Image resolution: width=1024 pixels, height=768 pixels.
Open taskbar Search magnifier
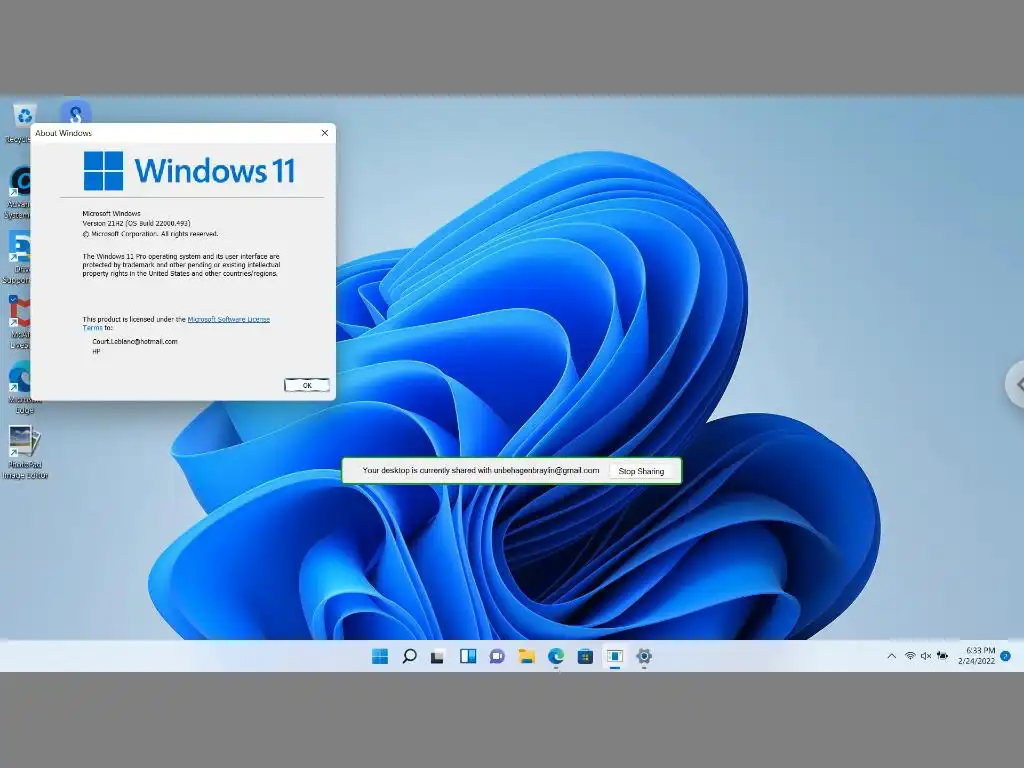pos(409,656)
